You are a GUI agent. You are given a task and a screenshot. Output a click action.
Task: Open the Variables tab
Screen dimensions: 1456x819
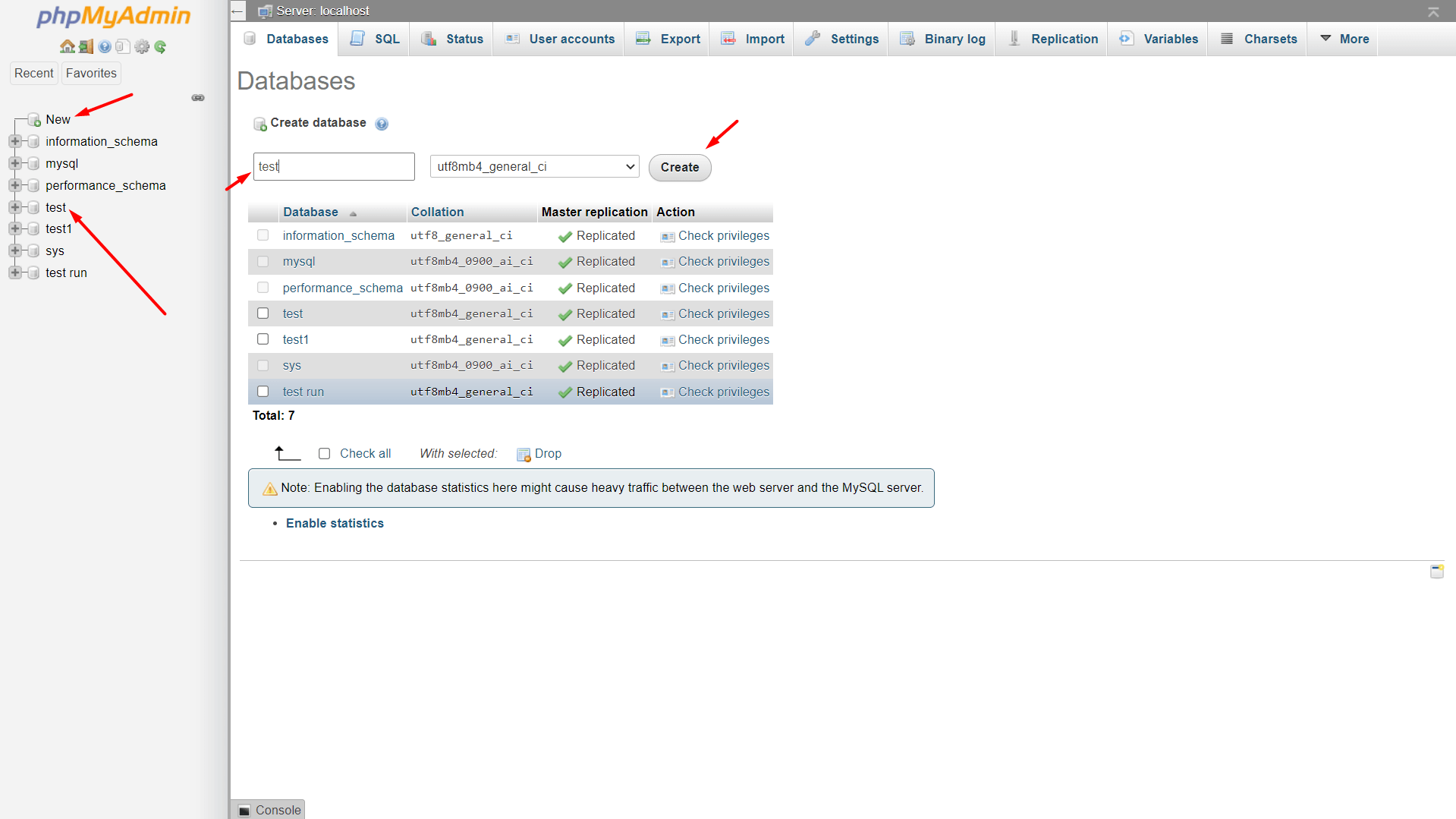pos(1159,39)
